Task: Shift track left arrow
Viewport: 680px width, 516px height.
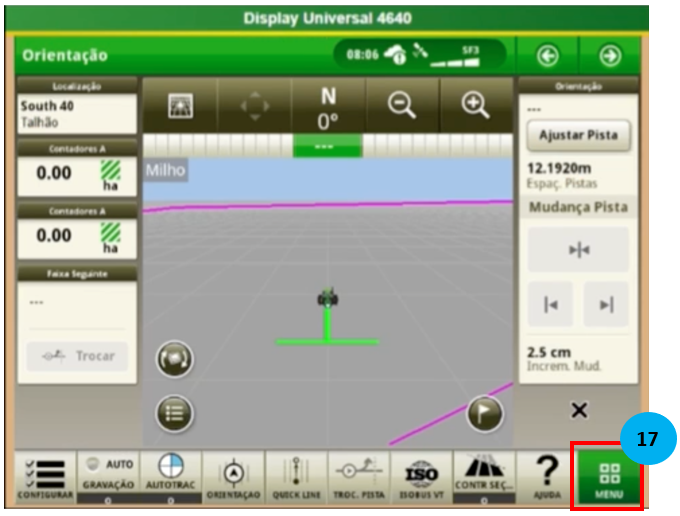Action: tap(549, 304)
